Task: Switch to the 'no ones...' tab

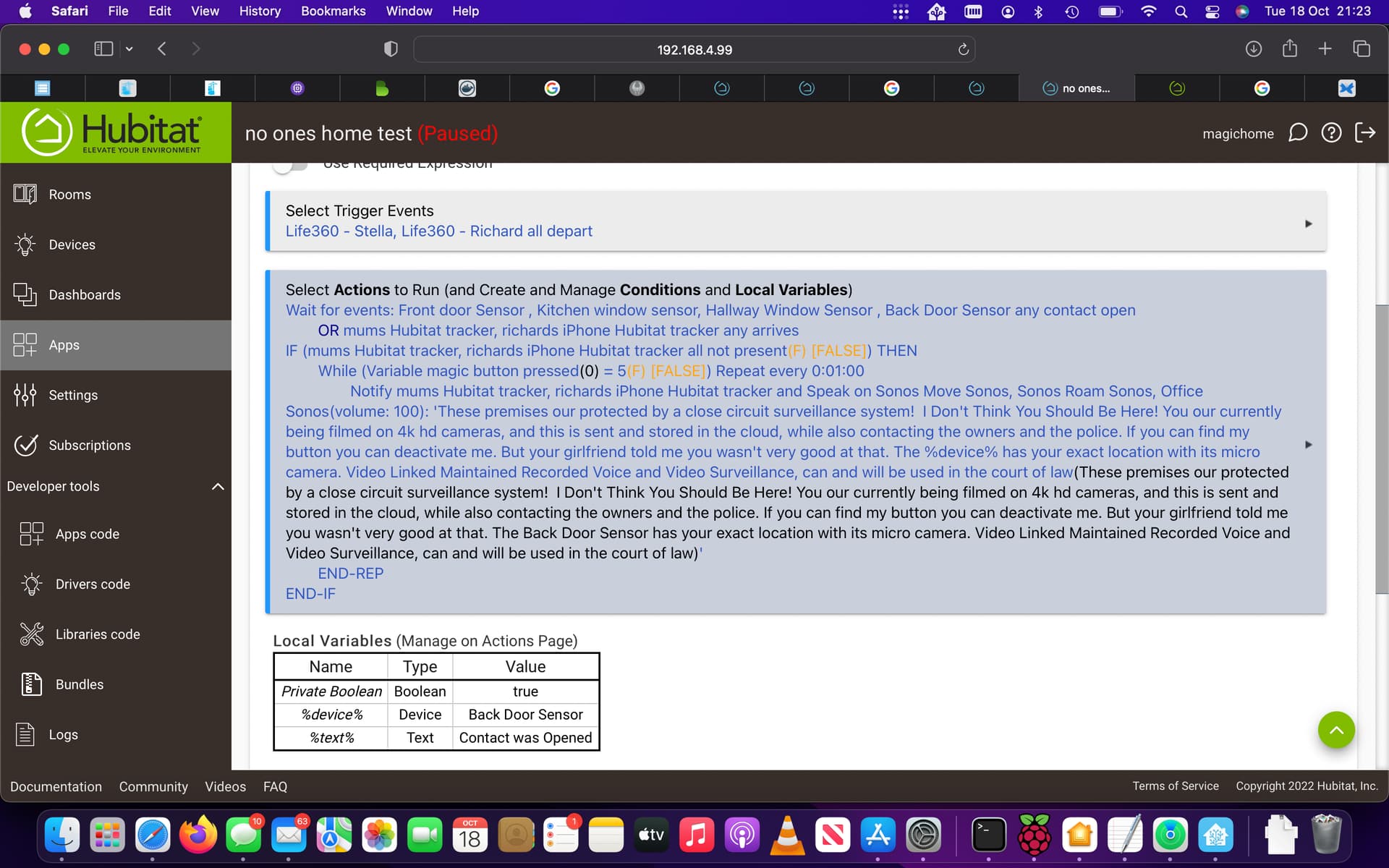Action: coord(1076,88)
